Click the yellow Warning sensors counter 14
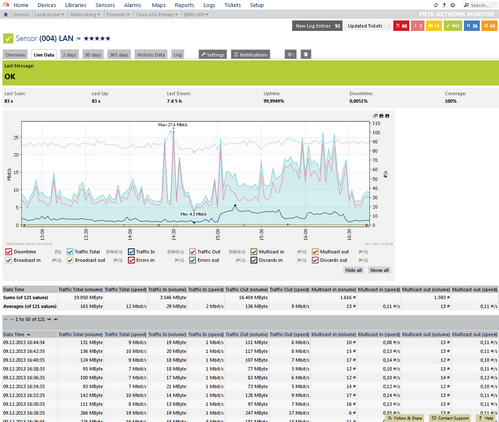Viewport: 499px width, 422px height. click(x=434, y=26)
